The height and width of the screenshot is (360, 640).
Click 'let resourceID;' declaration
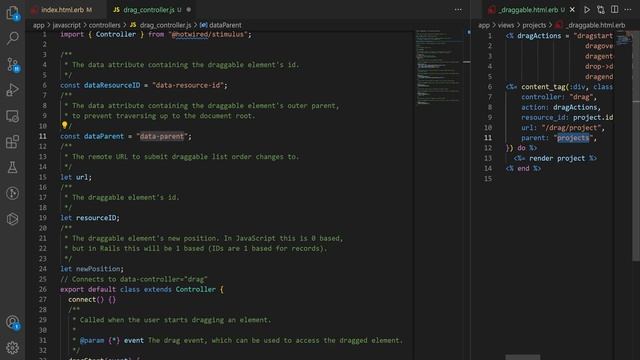(90, 218)
